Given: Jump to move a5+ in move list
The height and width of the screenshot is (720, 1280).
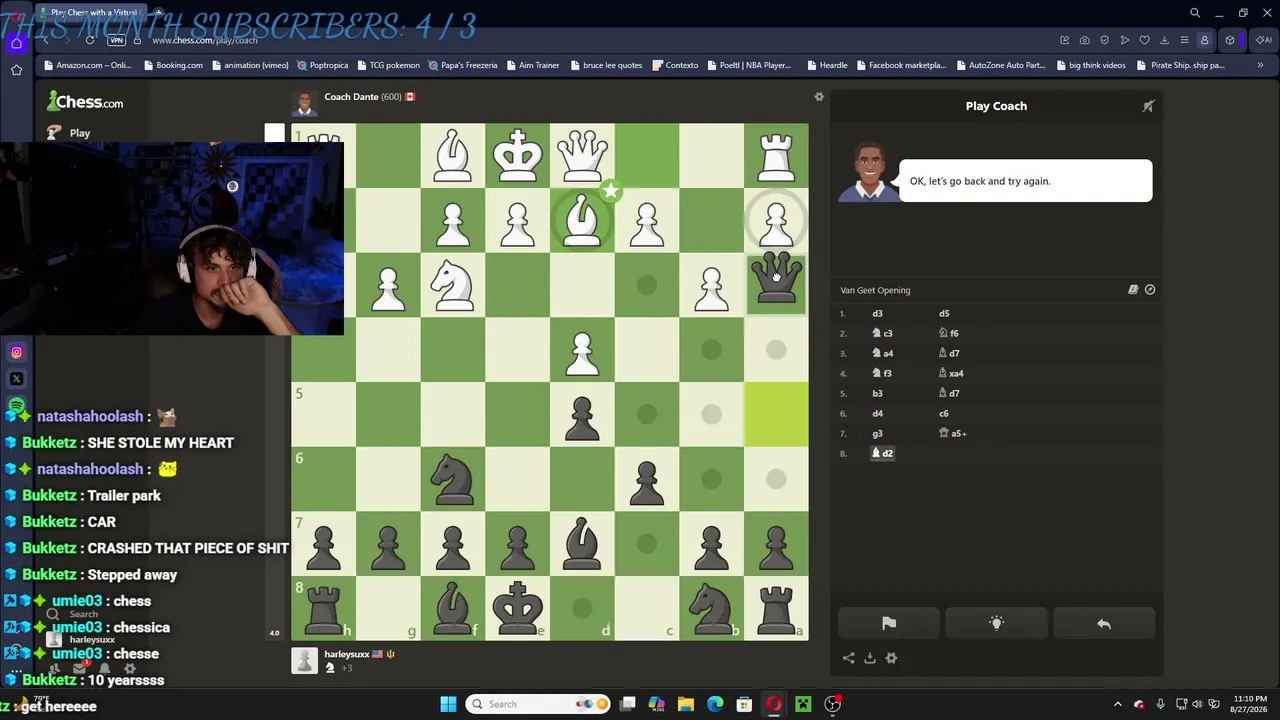Looking at the screenshot, I should [952, 433].
